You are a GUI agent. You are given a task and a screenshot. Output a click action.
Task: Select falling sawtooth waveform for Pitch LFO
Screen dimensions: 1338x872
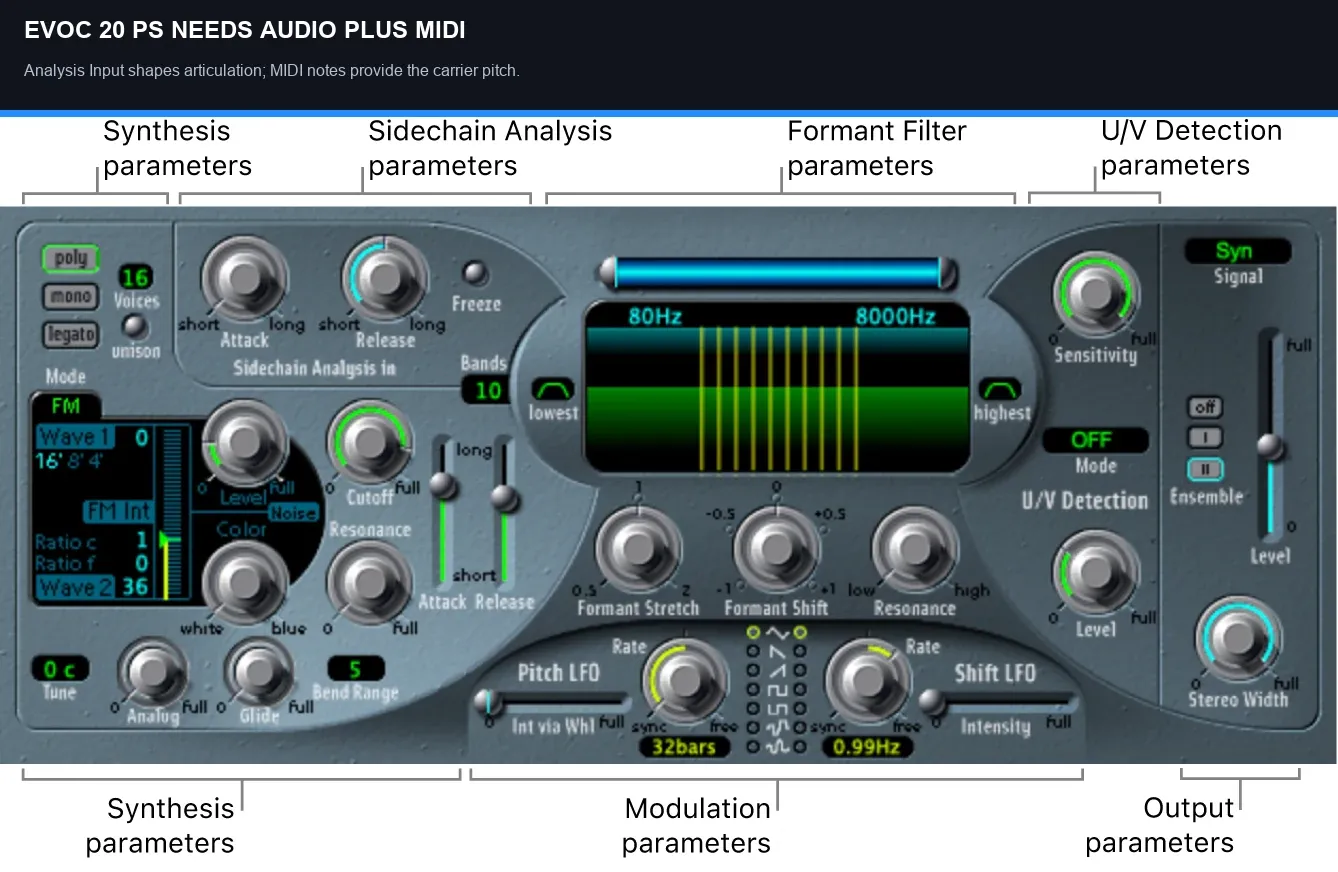pos(754,651)
